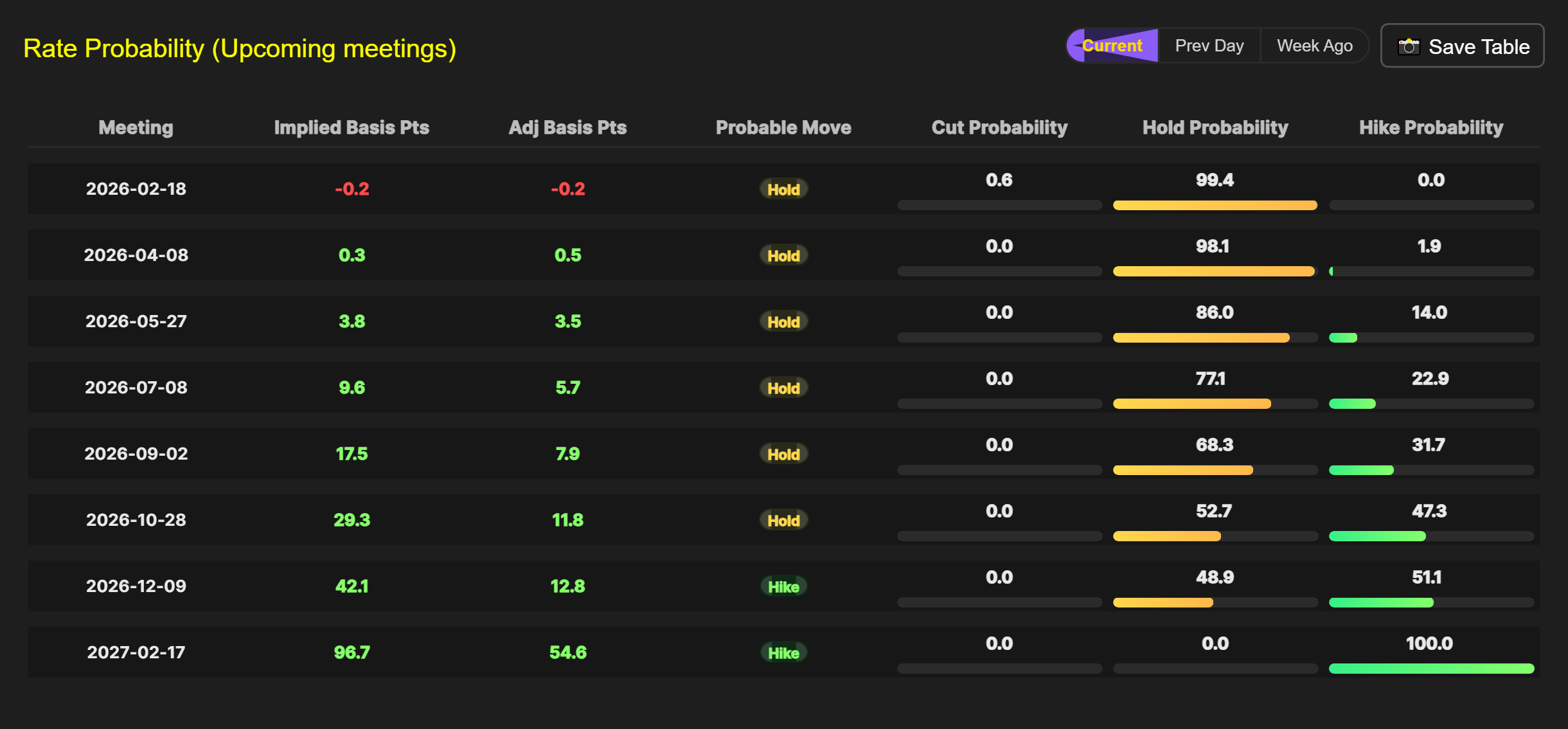
Task: Click the Save Table button
Action: (1463, 46)
